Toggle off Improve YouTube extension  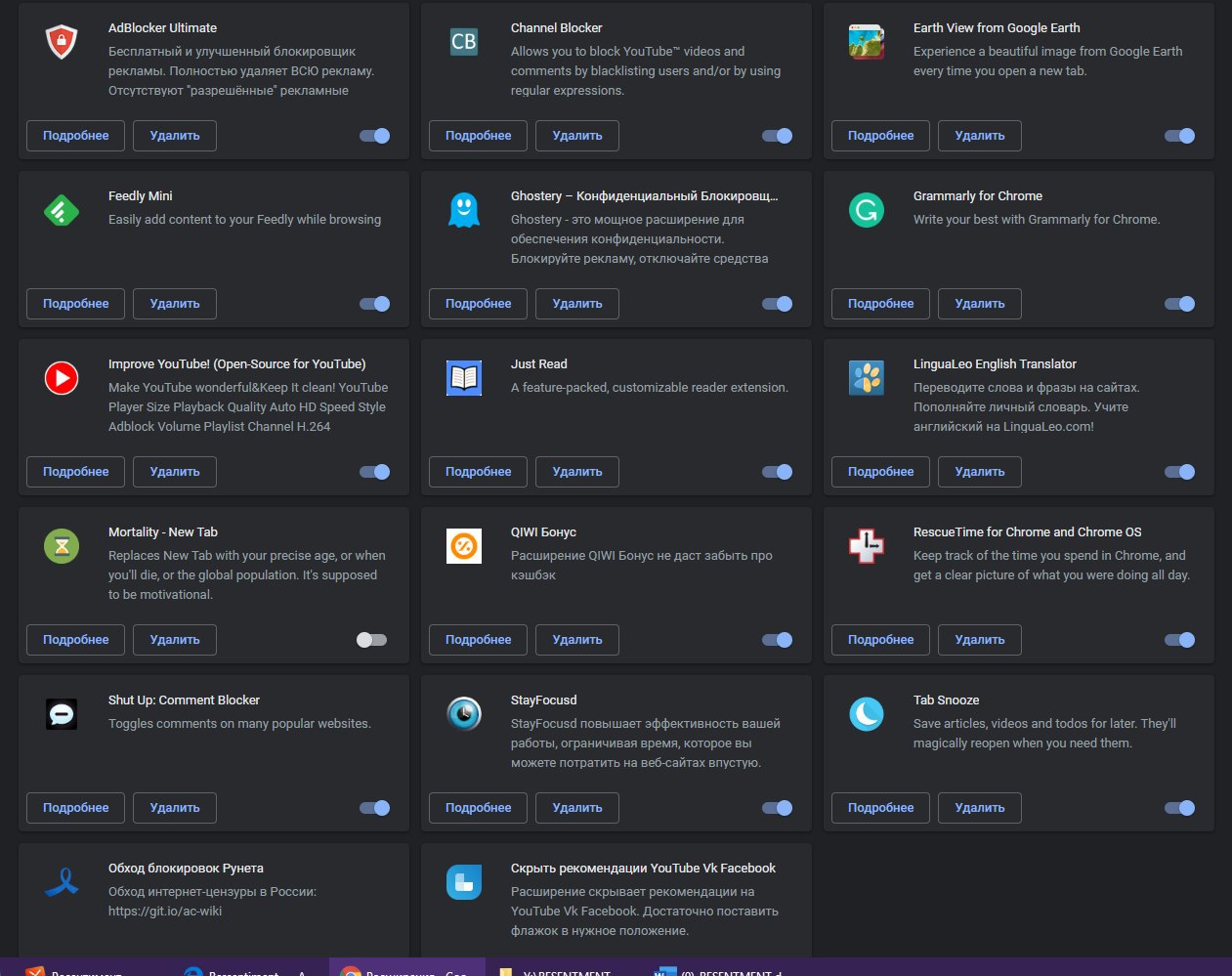(x=375, y=472)
